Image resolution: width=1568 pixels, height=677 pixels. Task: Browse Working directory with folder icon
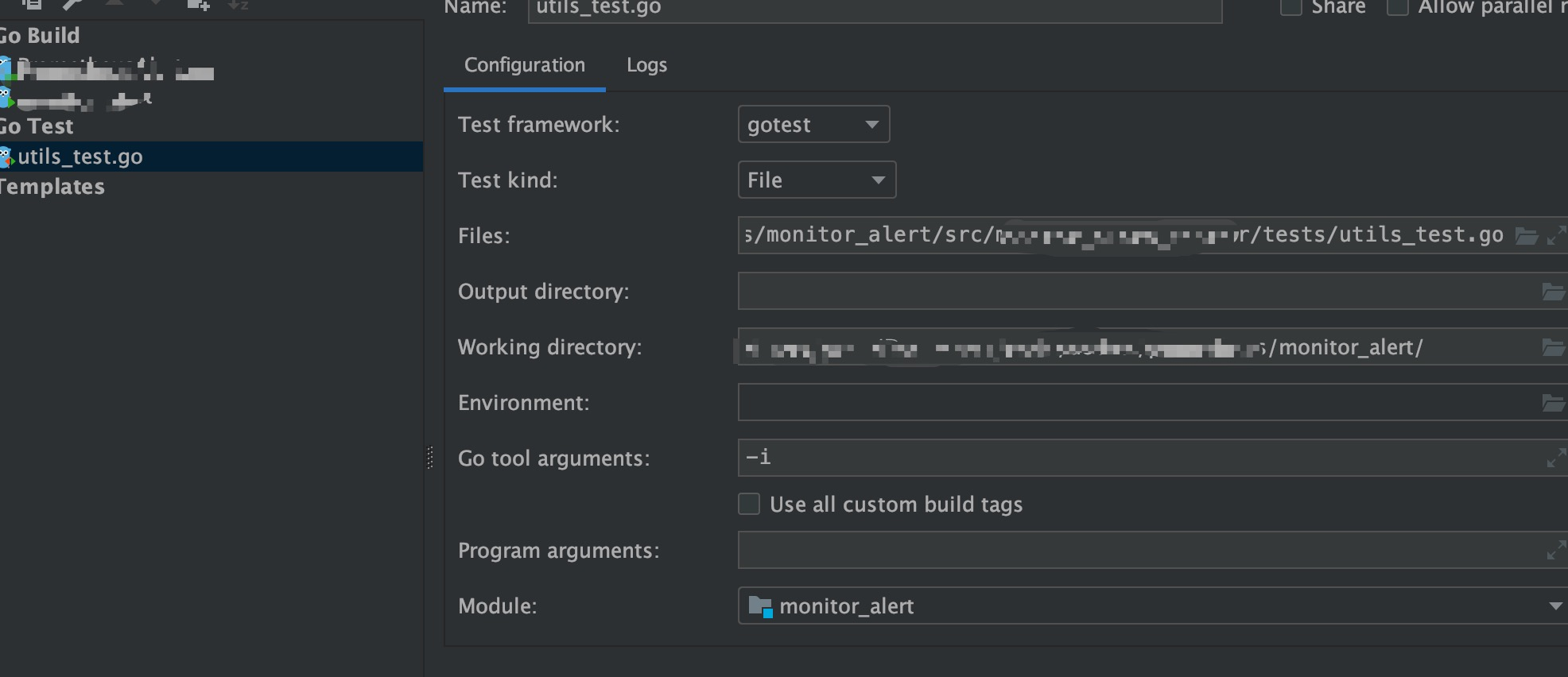coord(1553,347)
